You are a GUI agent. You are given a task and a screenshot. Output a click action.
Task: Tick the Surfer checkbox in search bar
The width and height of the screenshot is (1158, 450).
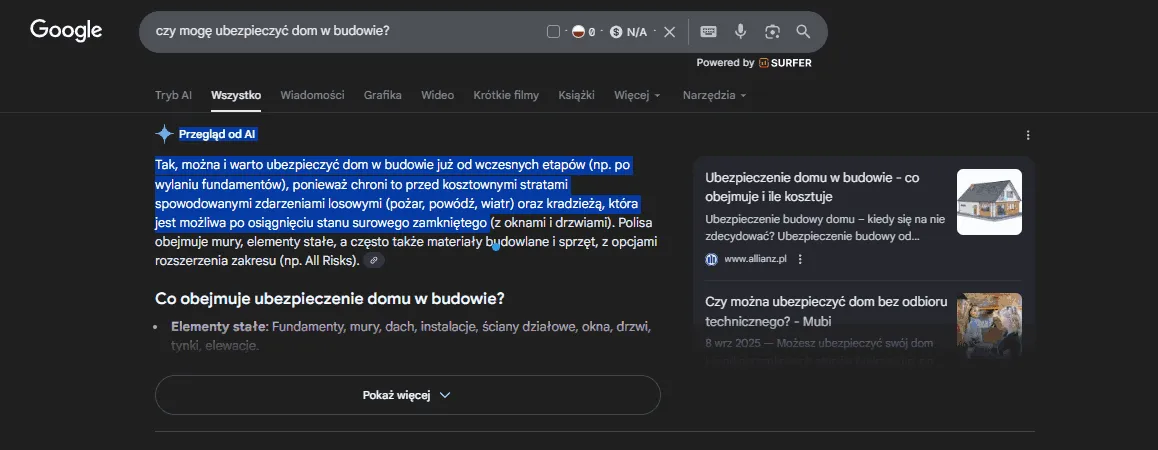click(553, 32)
